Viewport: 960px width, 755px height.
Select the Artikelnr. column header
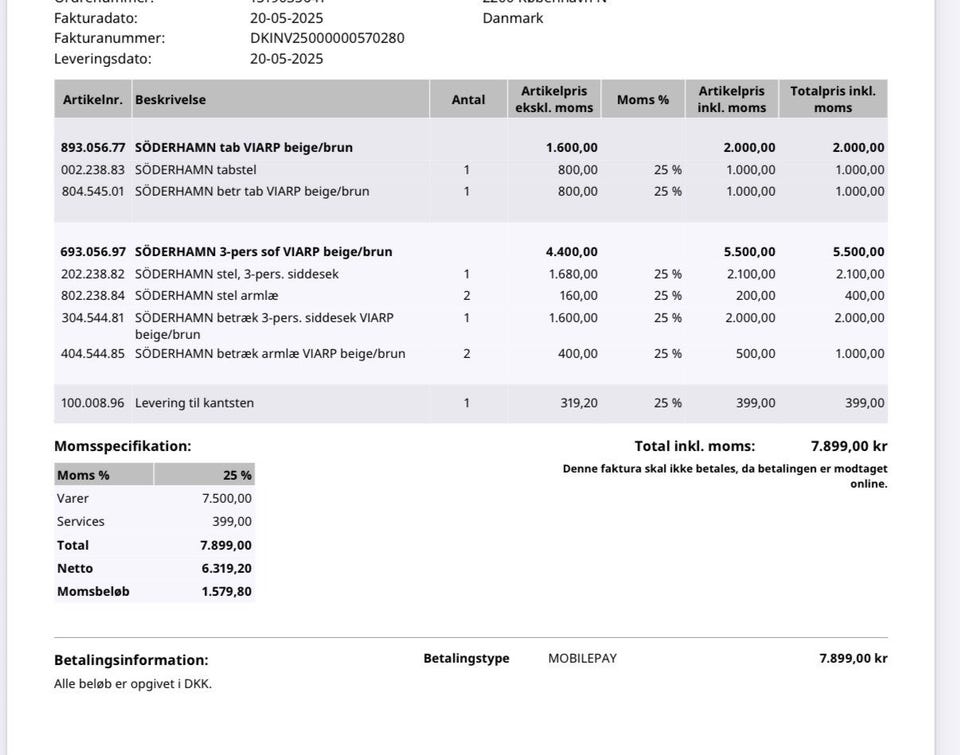click(92, 99)
